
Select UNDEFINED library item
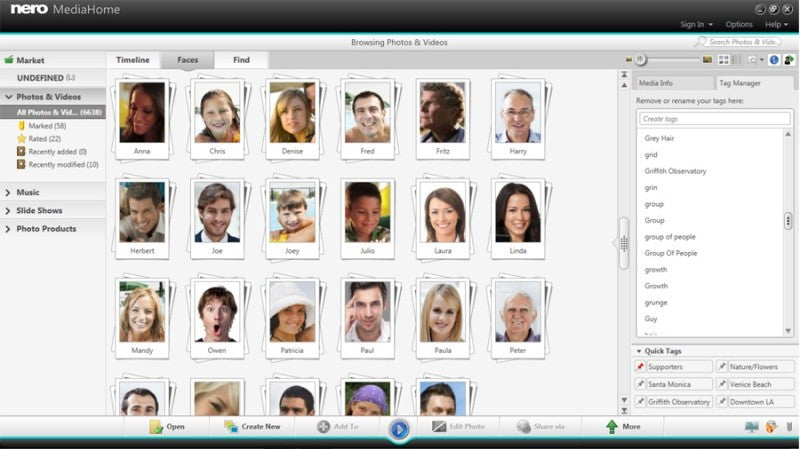coord(53,78)
